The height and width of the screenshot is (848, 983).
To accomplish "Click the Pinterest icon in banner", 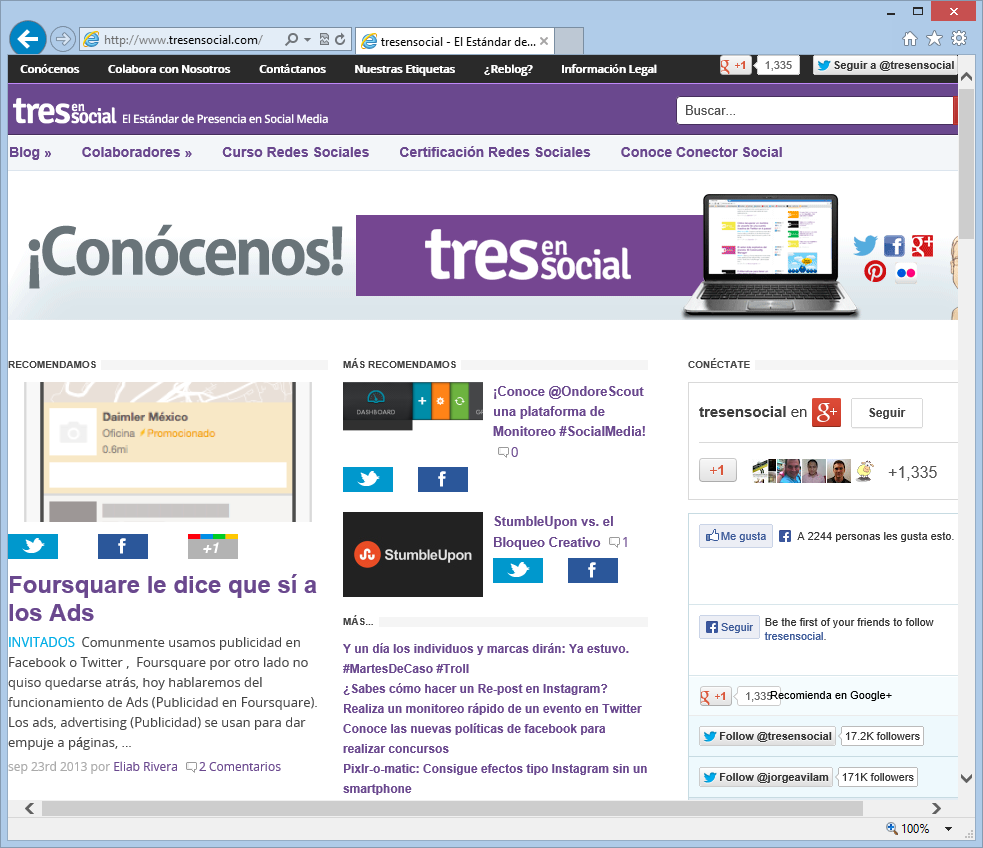I will click(x=875, y=271).
